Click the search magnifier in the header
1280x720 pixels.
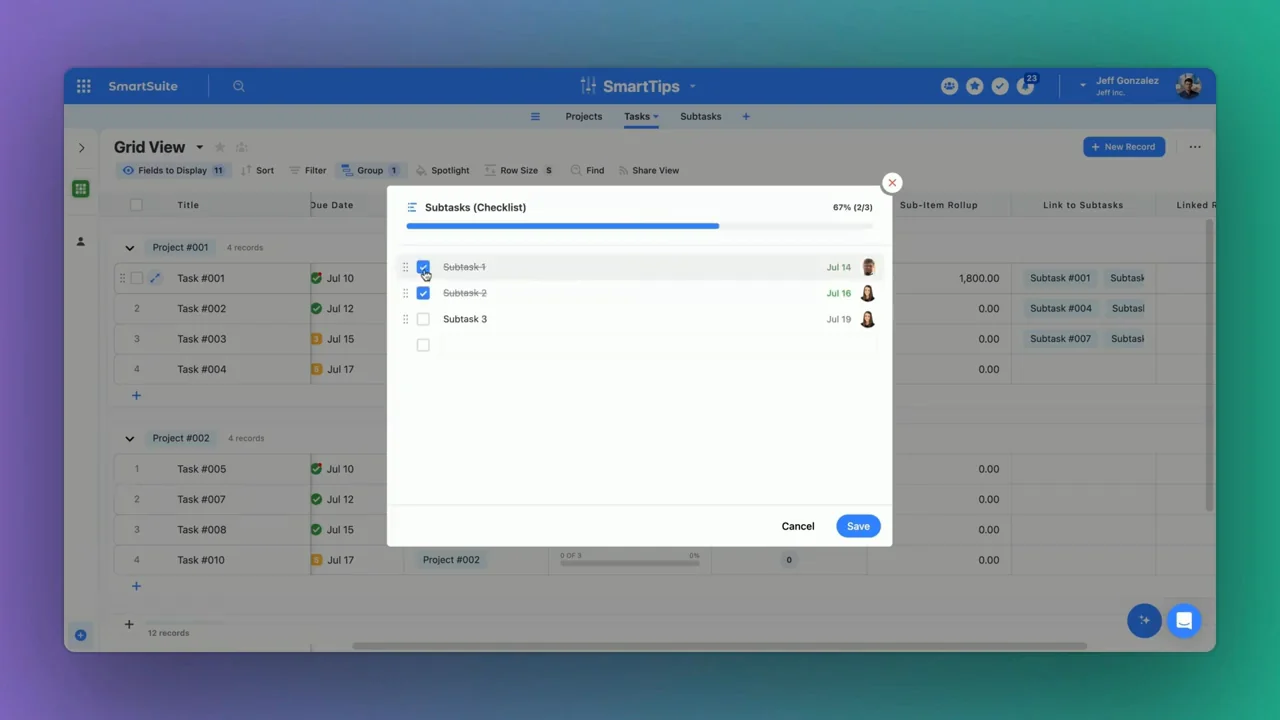(239, 86)
